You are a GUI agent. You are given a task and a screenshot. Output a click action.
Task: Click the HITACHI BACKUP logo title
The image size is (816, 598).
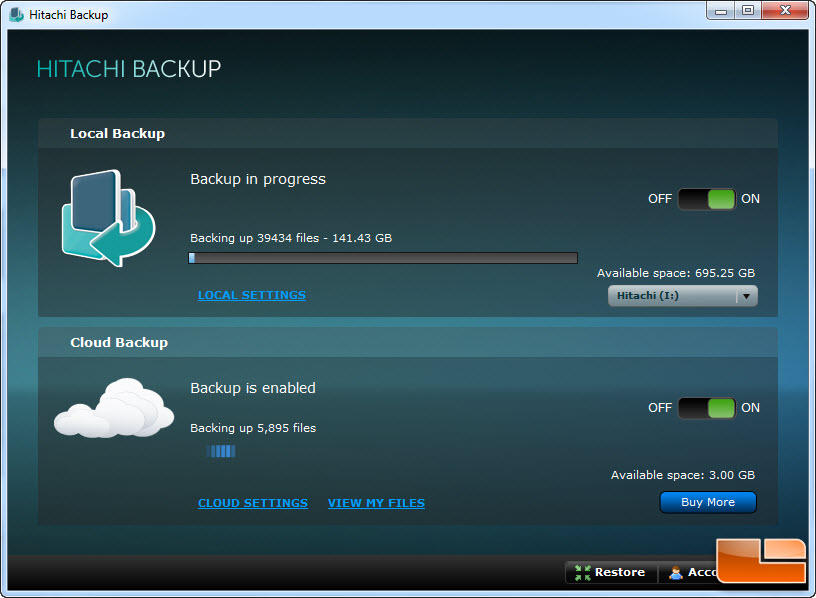coord(129,69)
